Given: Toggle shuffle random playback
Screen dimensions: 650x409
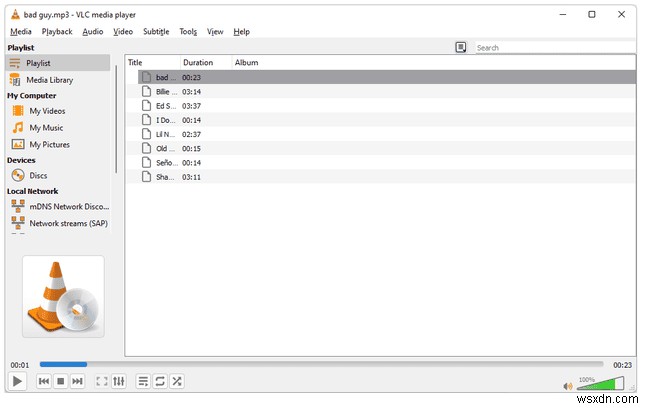Looking at the screenshot, I should [177, 381].
